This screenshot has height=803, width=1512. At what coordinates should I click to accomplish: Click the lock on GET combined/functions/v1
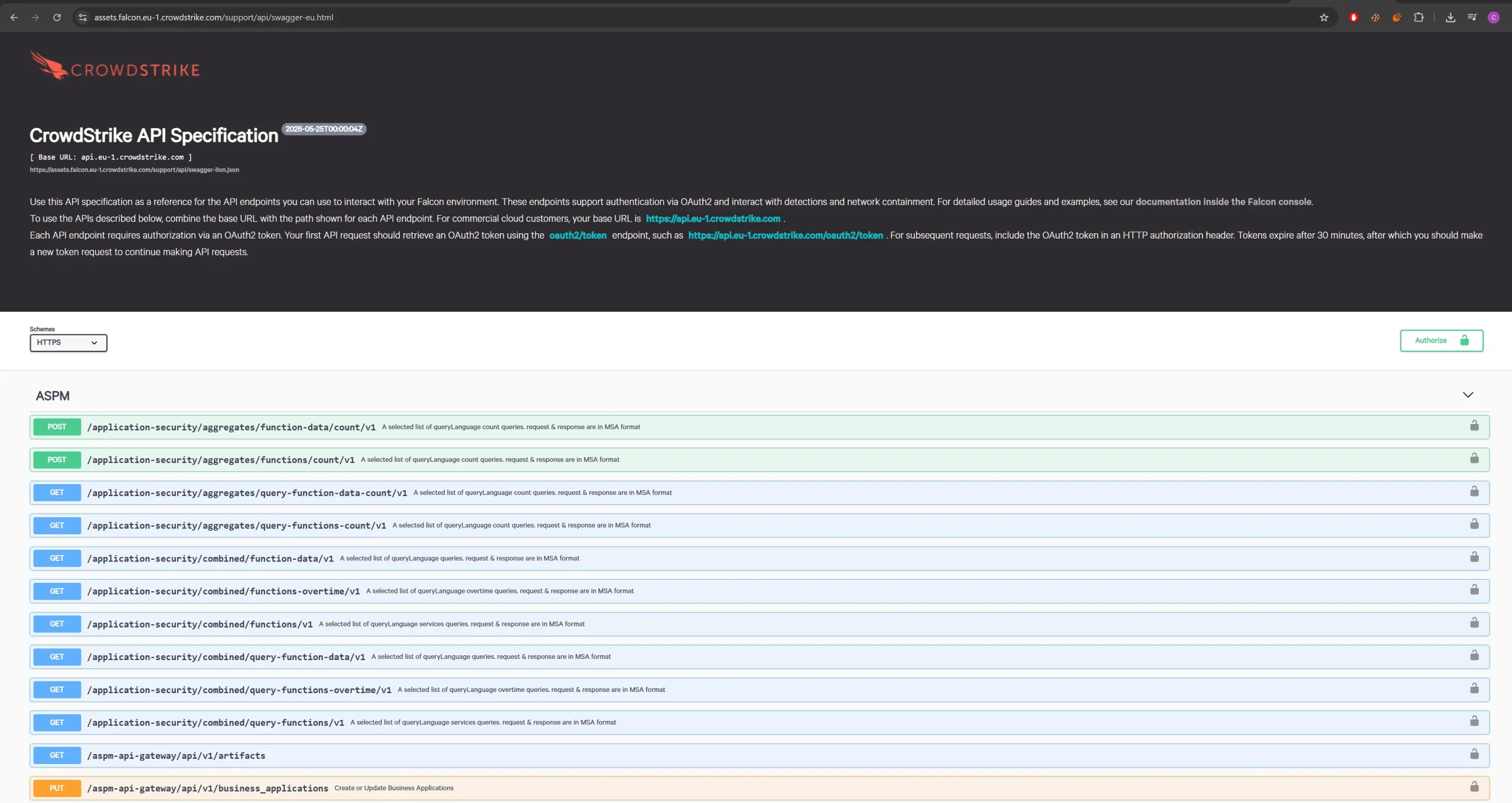coord(1474,622)
